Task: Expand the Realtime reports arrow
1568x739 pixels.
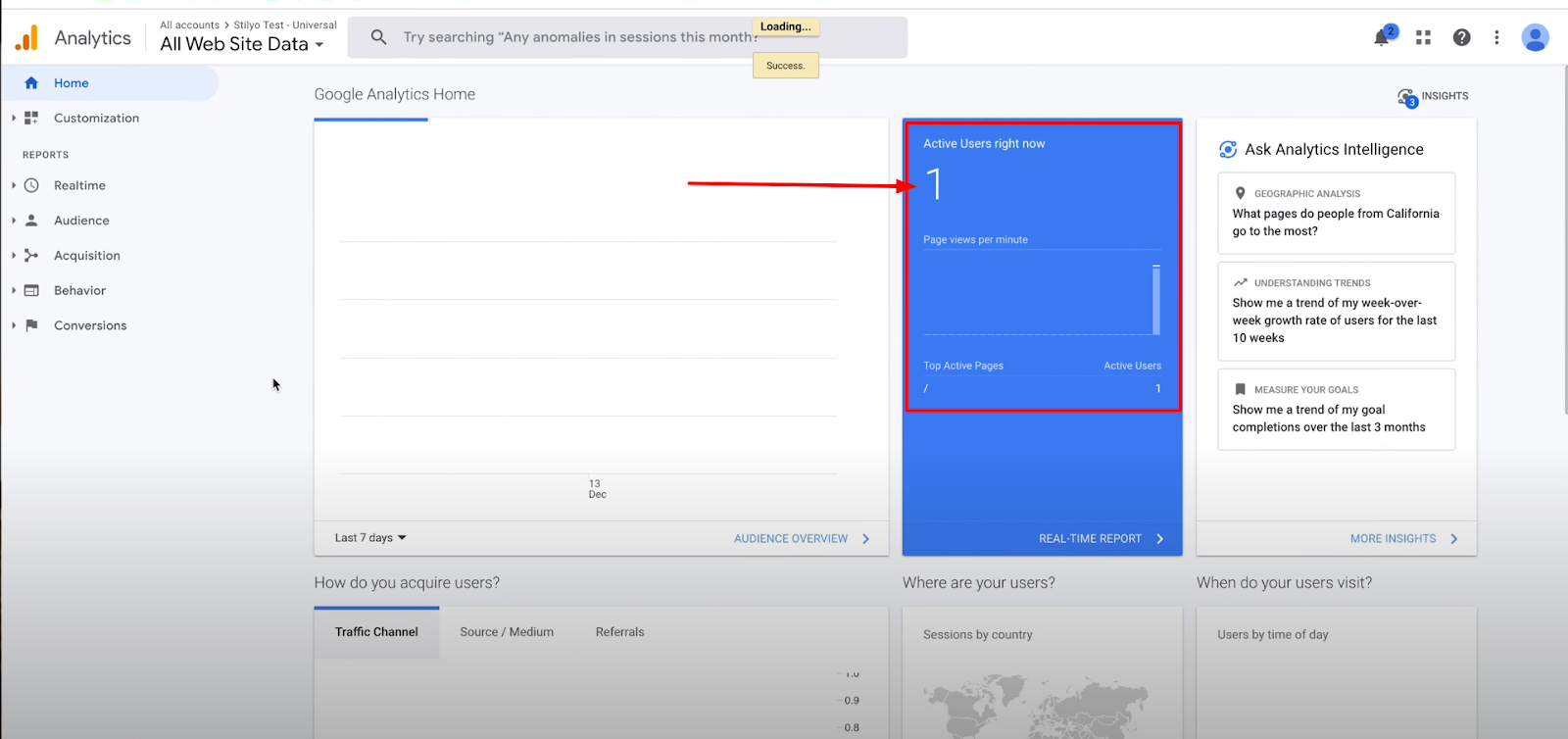Action: pyautogui.click(x=14, y=185)
